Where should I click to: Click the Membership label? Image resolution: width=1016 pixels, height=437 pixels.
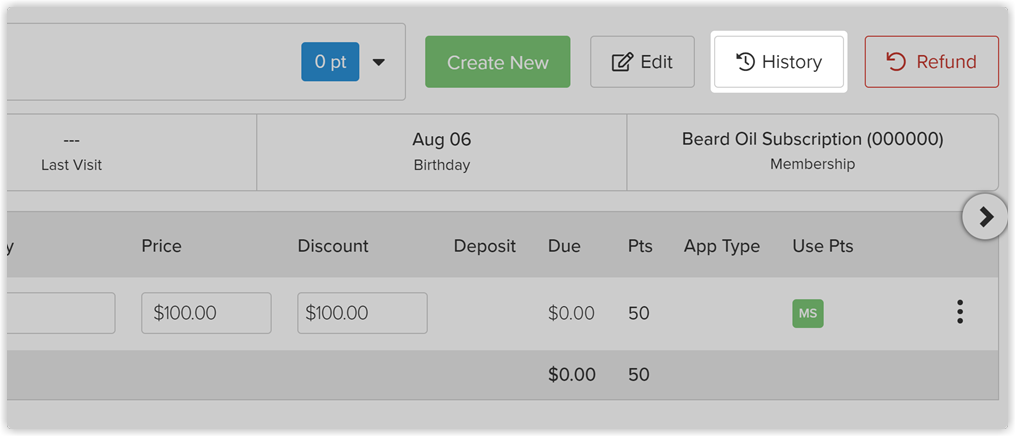click(813, 165)
